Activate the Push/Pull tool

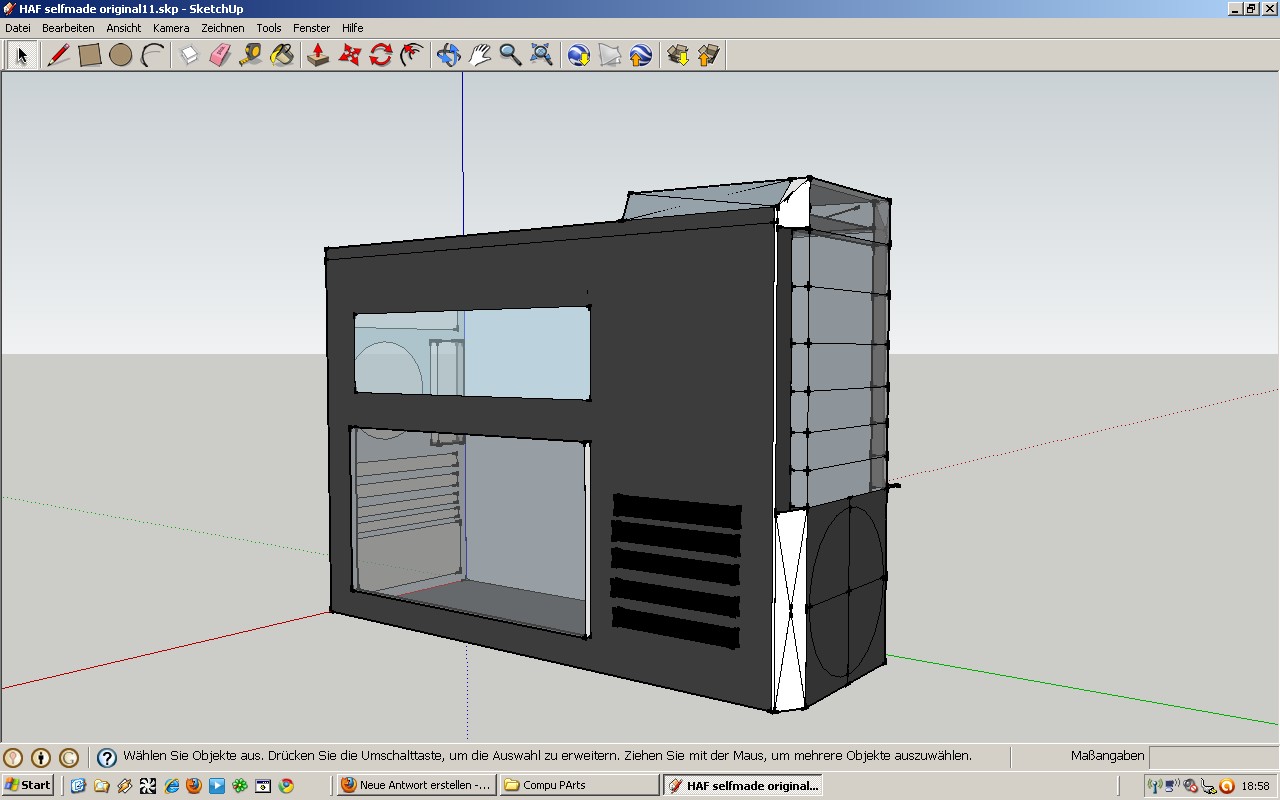(x=318, y=55)
